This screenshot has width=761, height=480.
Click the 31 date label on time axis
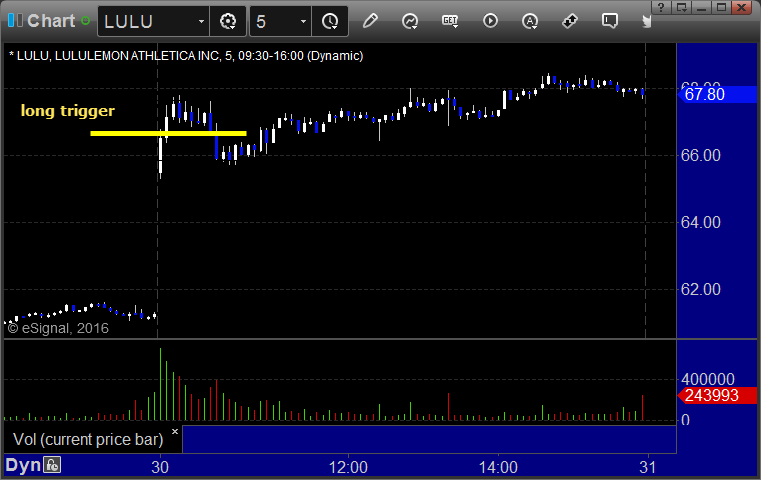tap(647, 467)
